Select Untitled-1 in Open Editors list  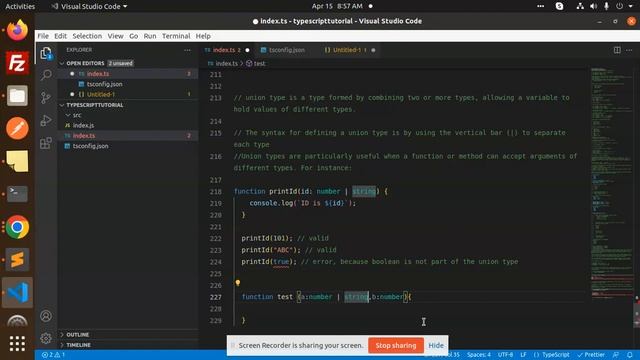129,94
